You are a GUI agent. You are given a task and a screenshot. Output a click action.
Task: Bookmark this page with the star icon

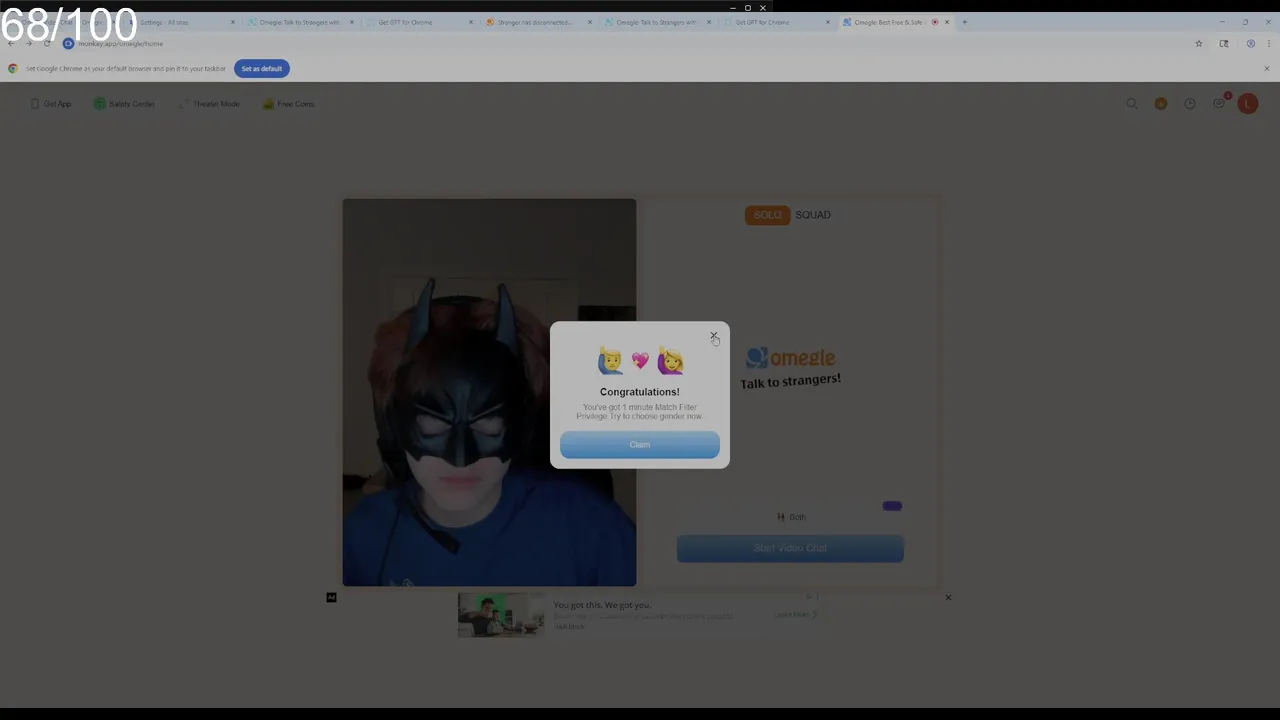coord(1199,44)
